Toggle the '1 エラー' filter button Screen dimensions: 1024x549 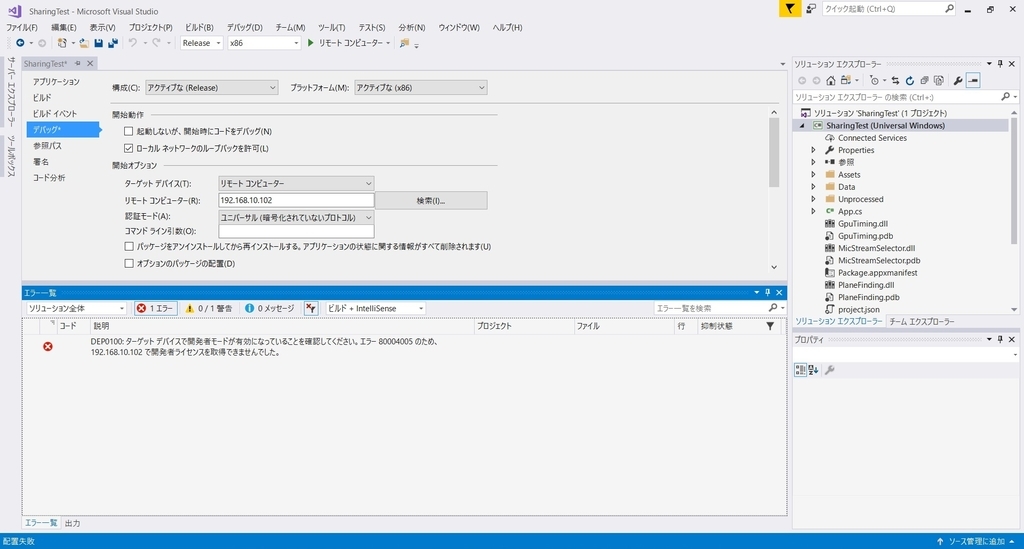pos(155,308)
